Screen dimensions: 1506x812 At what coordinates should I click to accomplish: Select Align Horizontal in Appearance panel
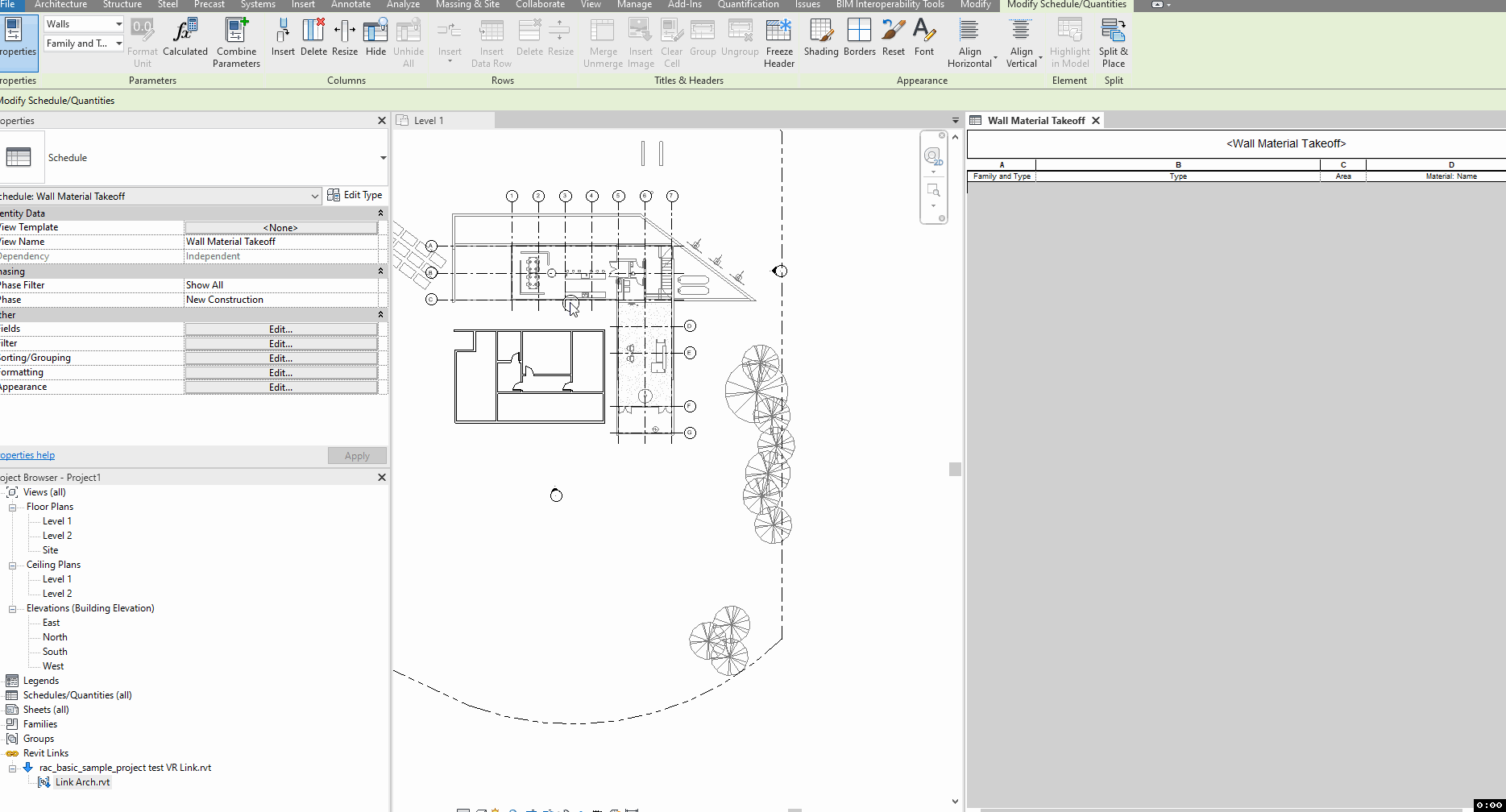click(x=970, y=36)
